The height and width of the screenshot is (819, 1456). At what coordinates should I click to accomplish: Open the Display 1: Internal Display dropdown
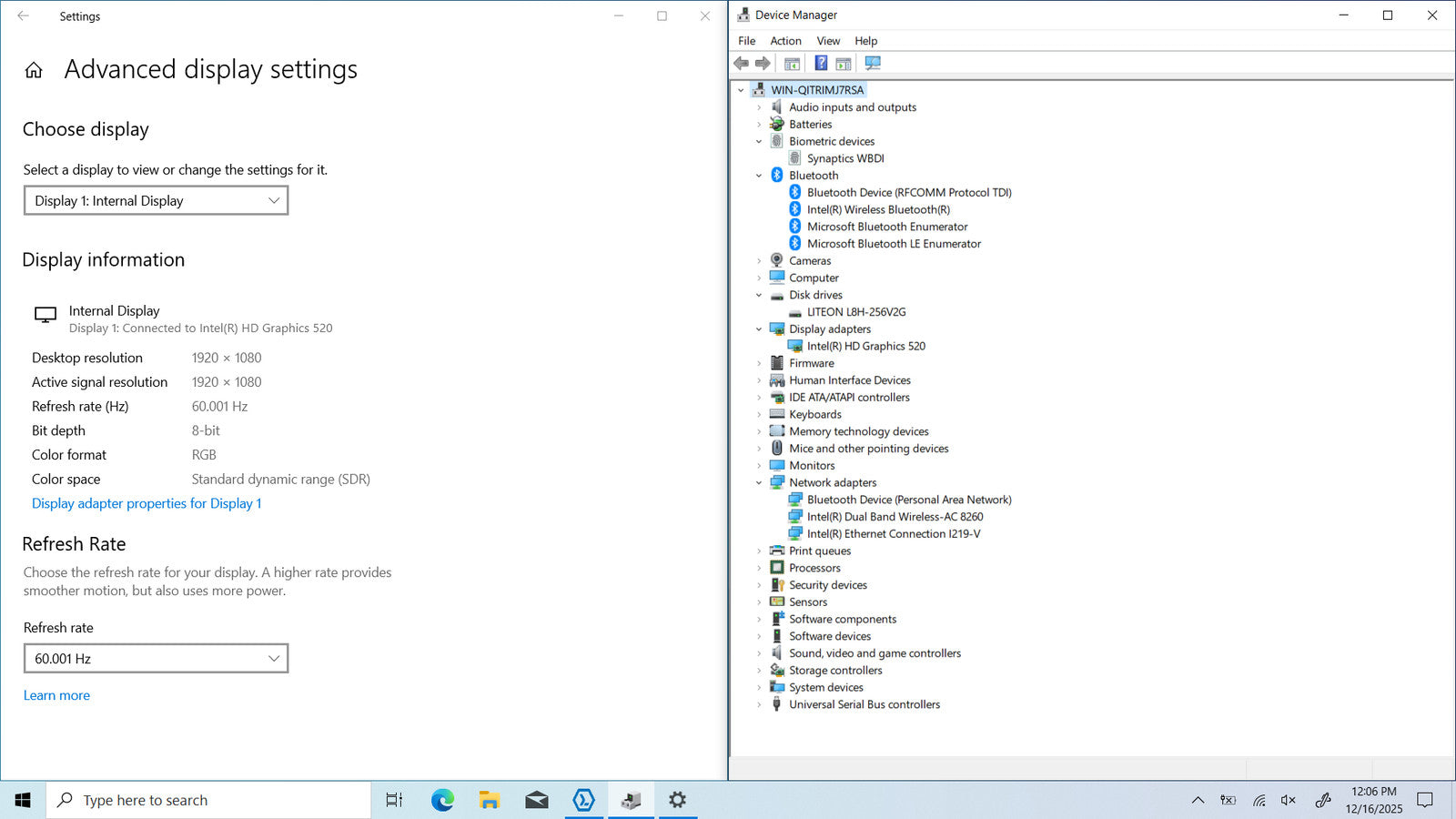tap(156, 201)
